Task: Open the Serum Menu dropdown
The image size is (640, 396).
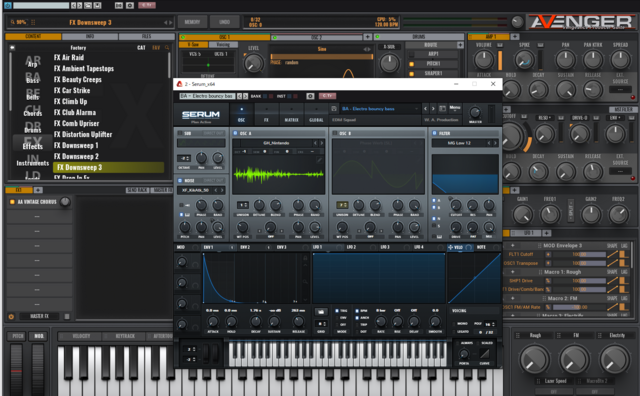Action: 455,108
